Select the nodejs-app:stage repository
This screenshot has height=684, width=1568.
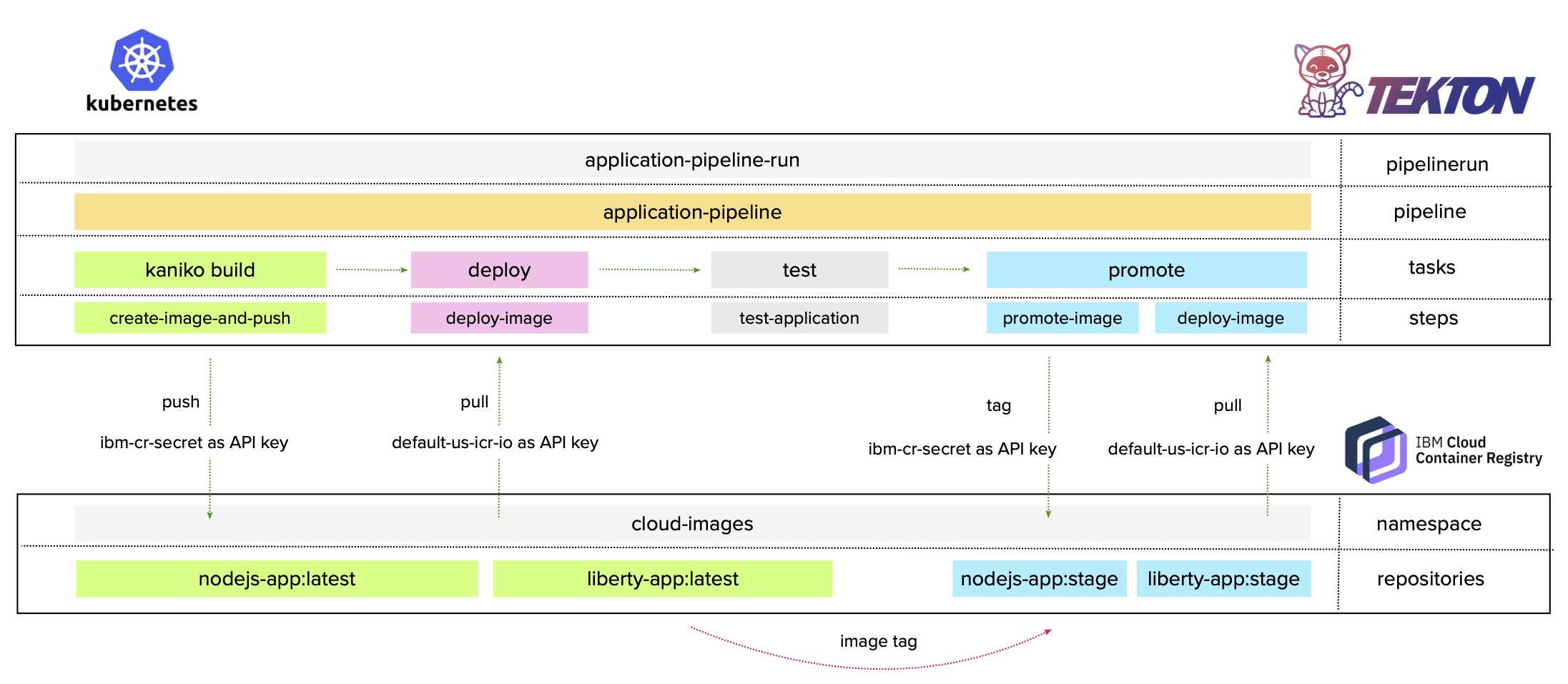pyautogui.click(x=1040, y=578)
